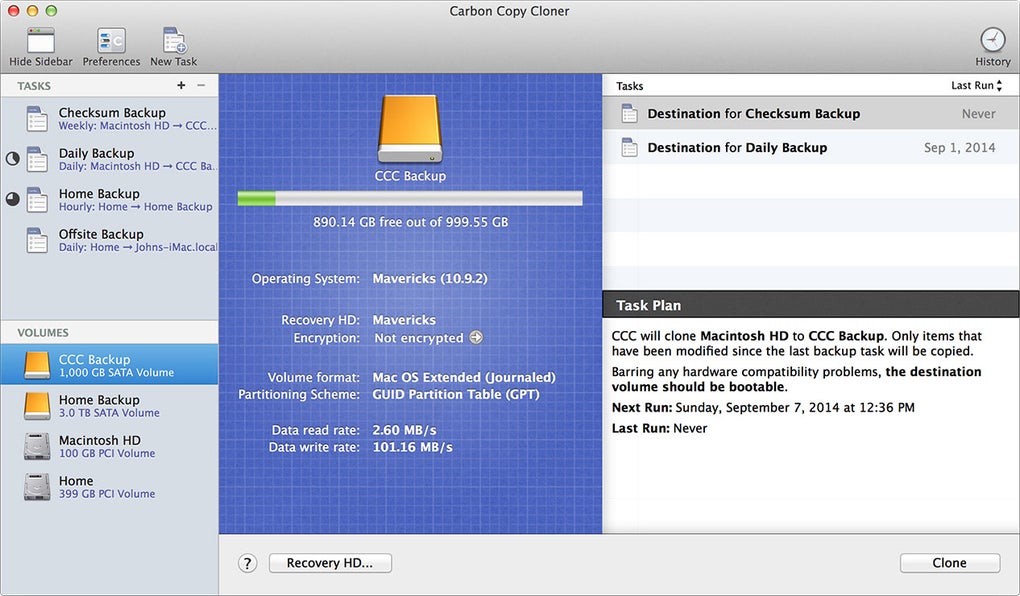Open help with the question mark button
This screenshot has width=1020, height=596.
click(247, 563)
